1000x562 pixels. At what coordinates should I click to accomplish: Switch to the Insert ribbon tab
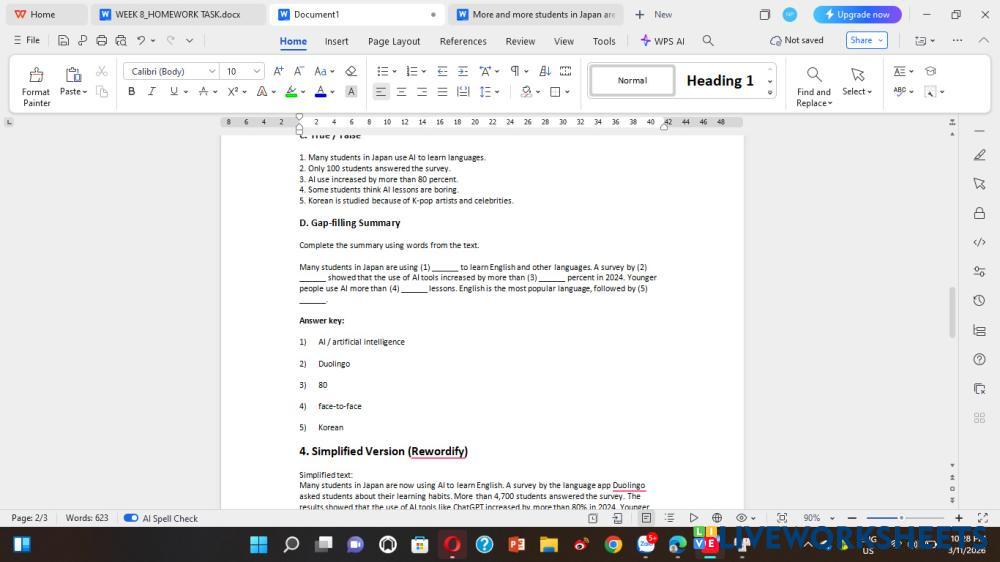[336, 41]
